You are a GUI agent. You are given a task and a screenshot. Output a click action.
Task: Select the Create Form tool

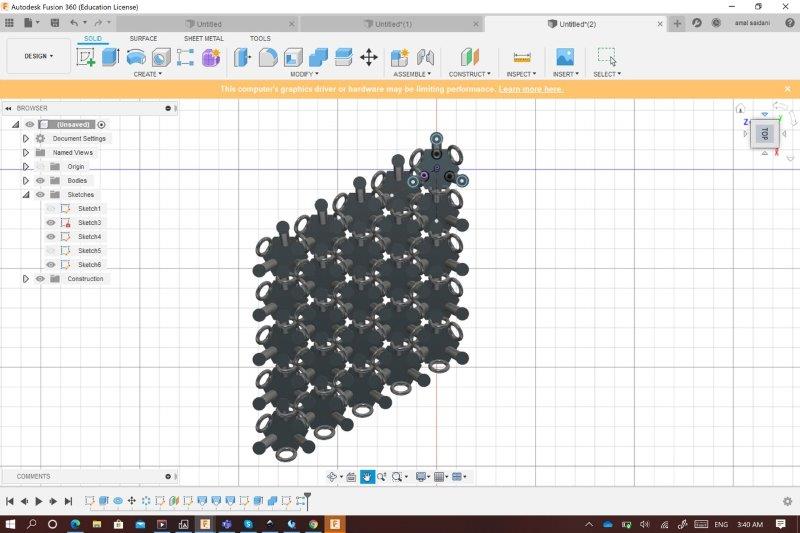coord(211,57)
